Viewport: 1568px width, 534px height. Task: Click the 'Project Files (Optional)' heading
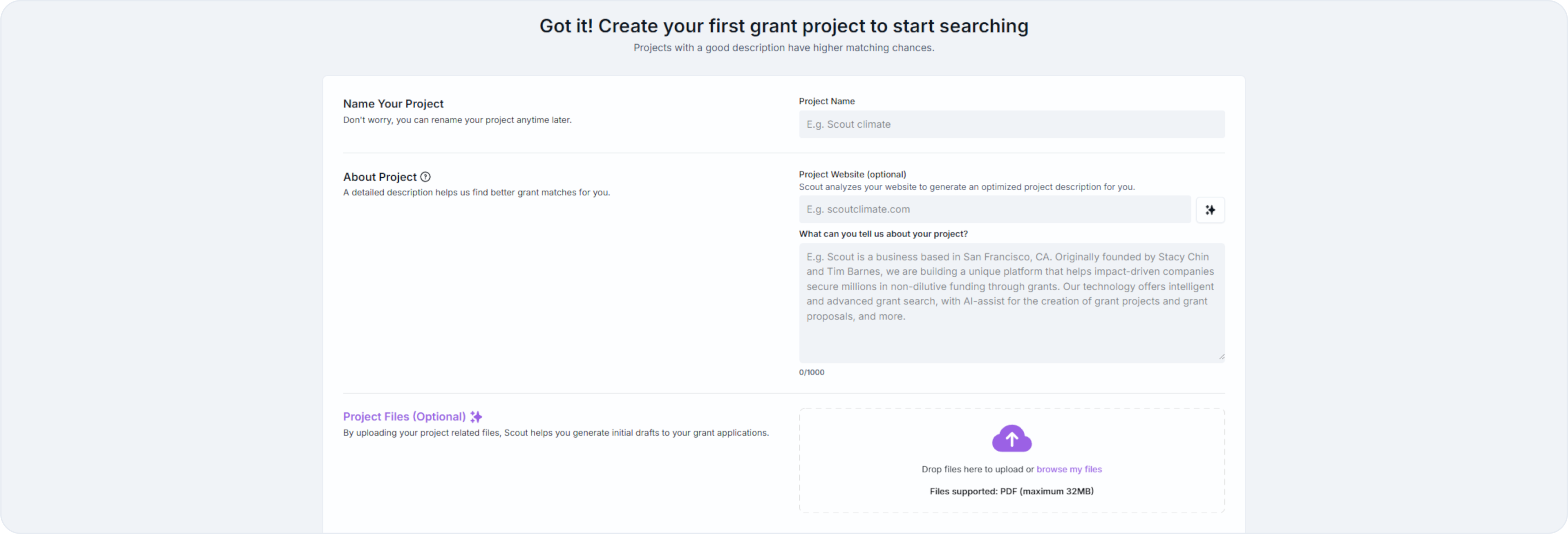pyautogui.click(x=404, y=417)
